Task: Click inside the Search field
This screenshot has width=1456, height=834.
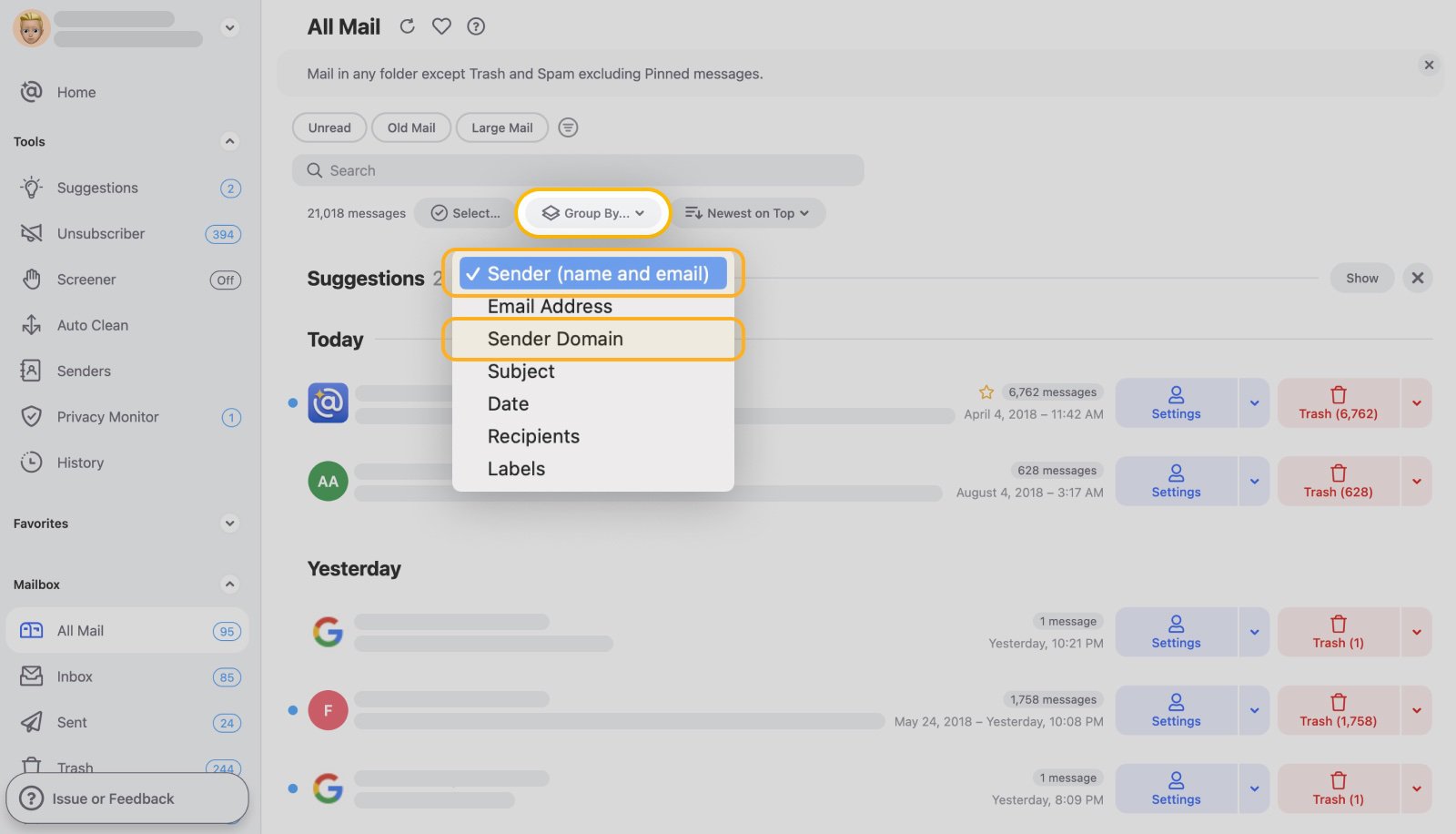Action: coord(578,170)
